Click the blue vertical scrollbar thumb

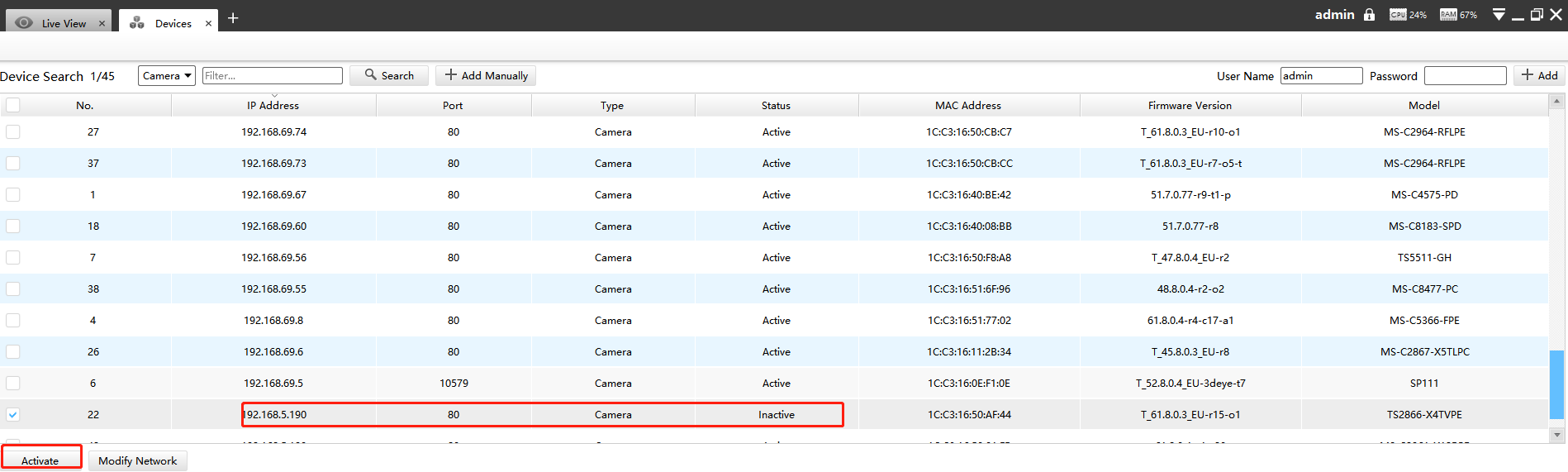pyautogui.click(x=1556, y=385)
